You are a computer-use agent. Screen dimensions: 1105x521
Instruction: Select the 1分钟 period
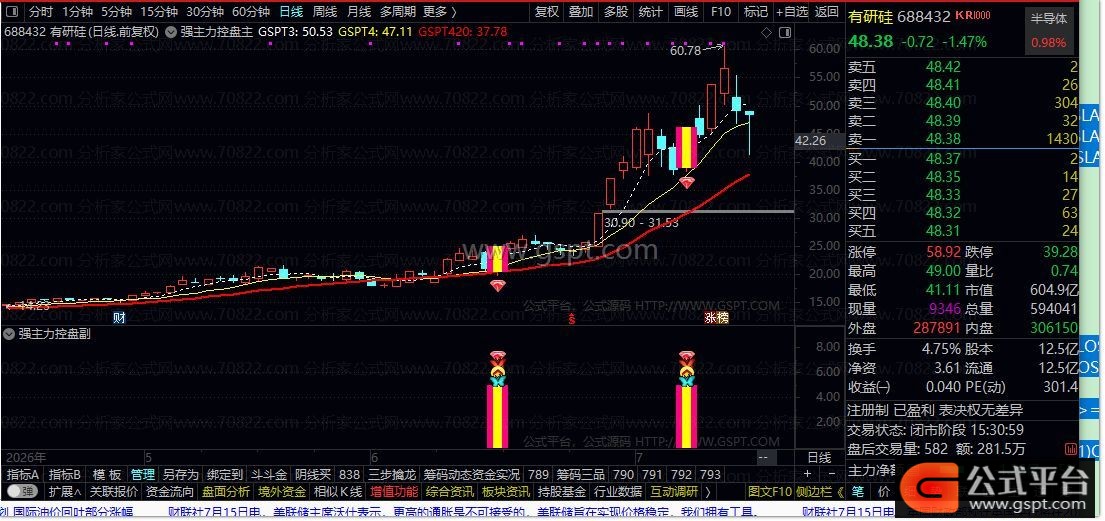click(78, 11)
